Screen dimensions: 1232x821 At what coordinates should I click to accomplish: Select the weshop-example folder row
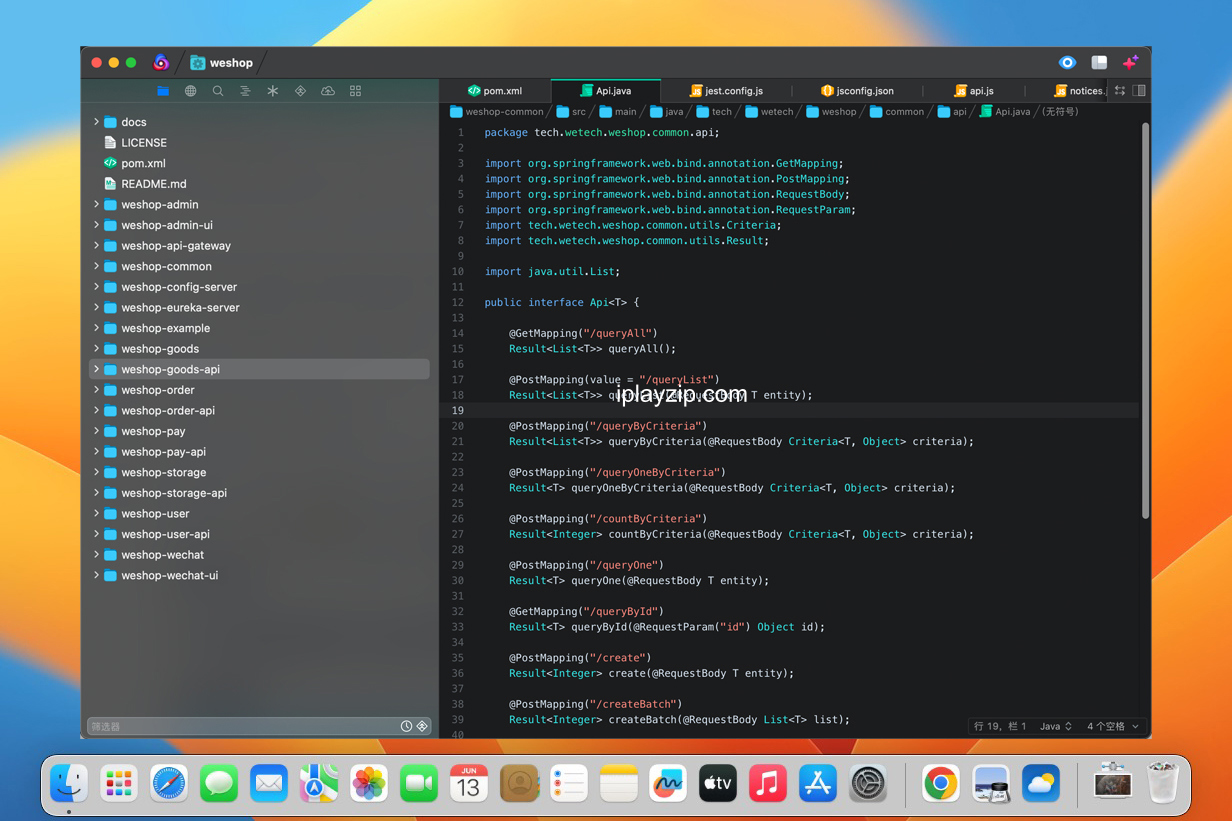tap(259, 328)
